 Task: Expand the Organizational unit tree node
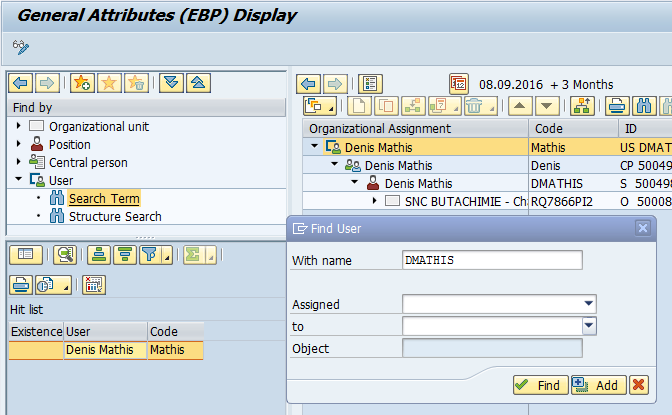pyautogui.click(x=19, y=126)
